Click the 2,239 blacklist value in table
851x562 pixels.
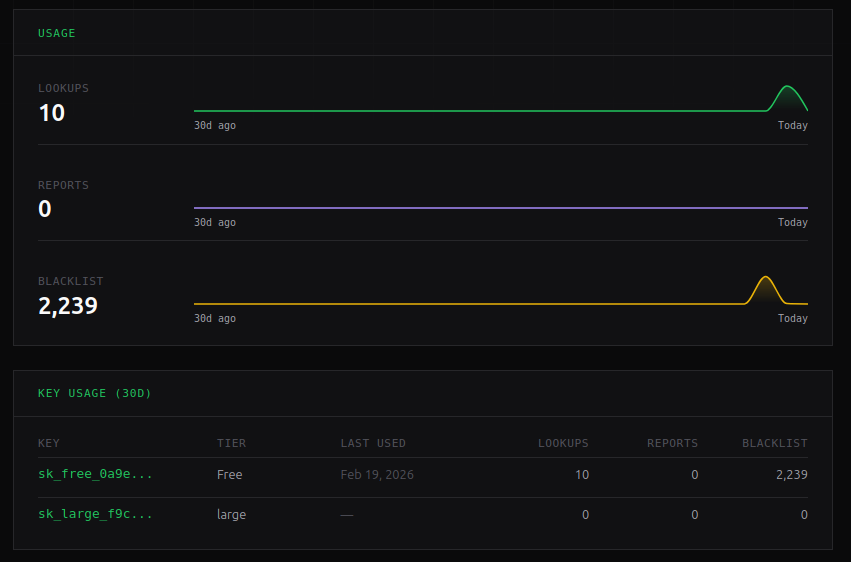click(791, 475)
